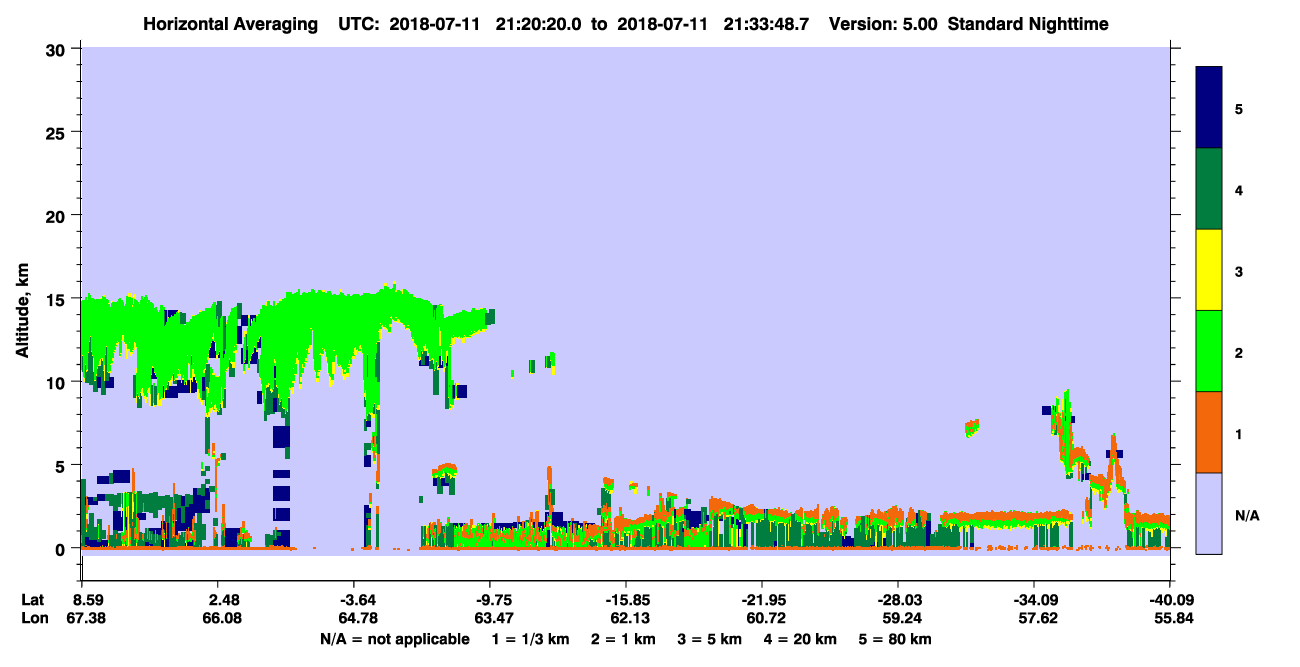Click legend entry '3 = 5 km'
Image resolution: width=1300 pixels, height=667 pixels.
click(x=709, y=639)
